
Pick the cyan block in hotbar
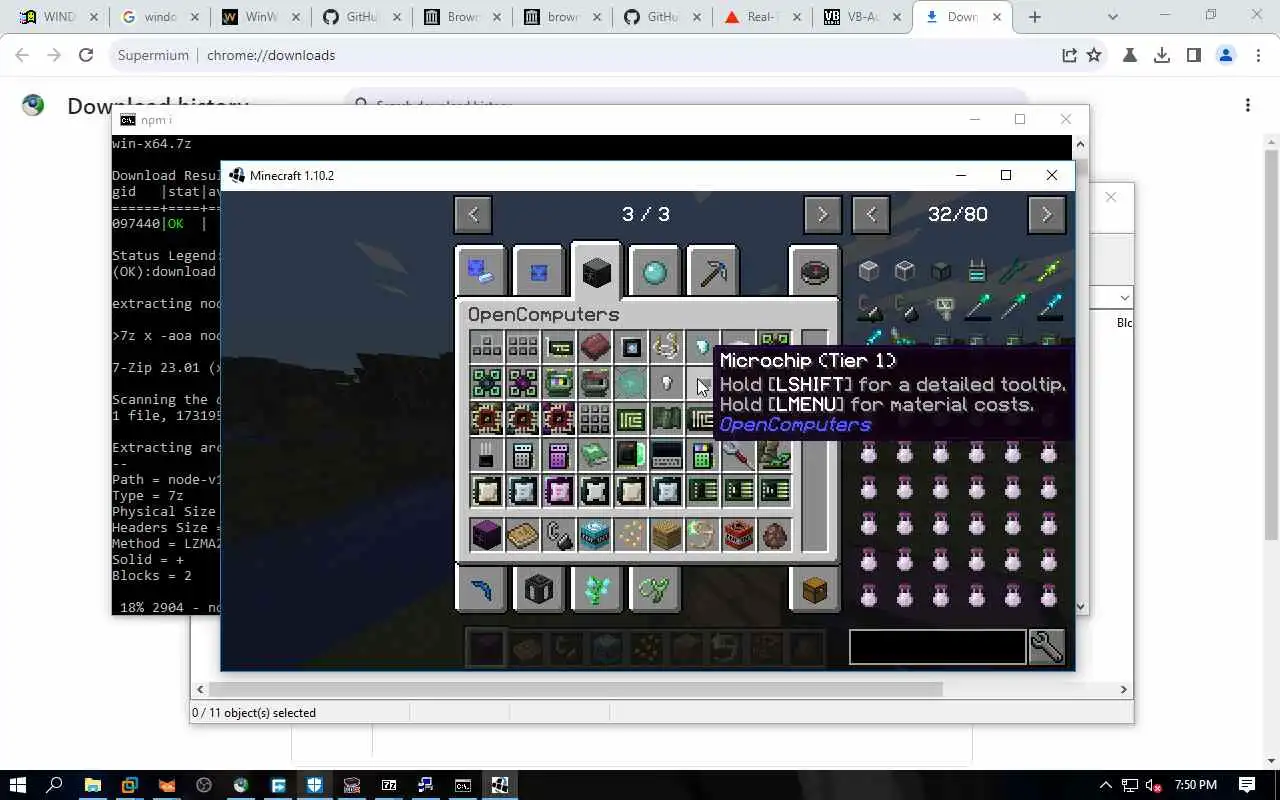click(x=595, y=535)
